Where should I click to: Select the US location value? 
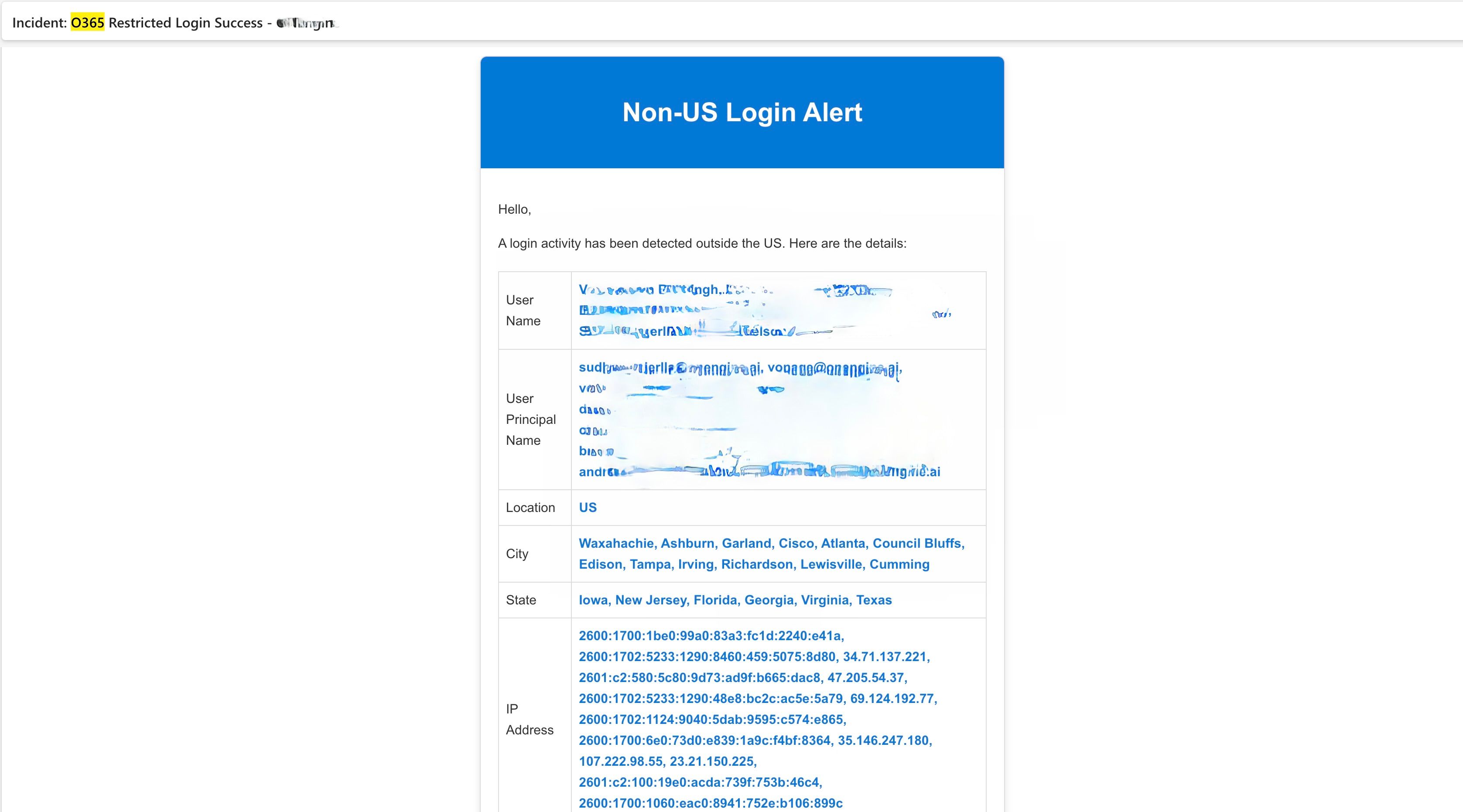(587, 508)
